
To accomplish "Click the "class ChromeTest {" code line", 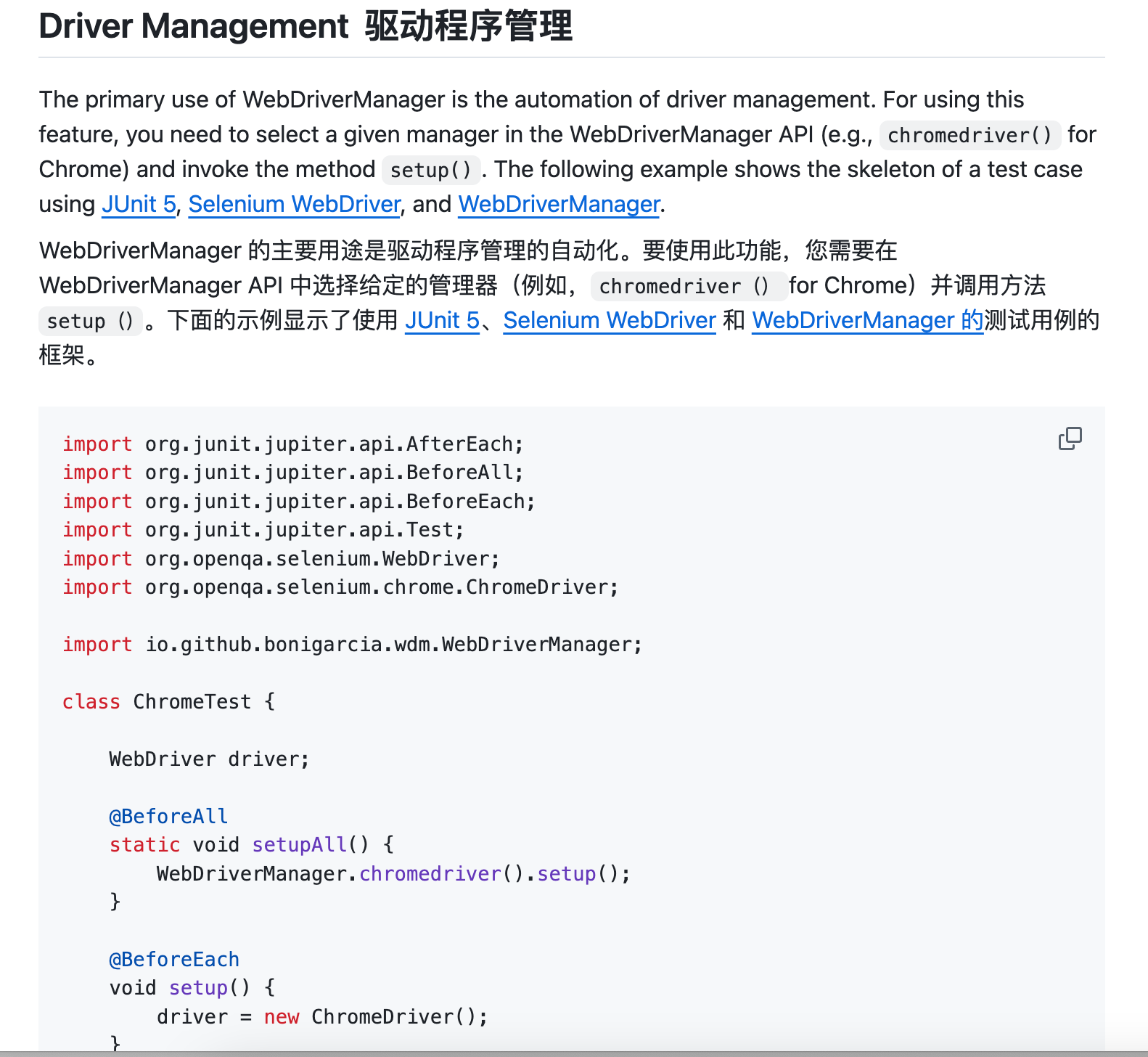I will (169, 701).
